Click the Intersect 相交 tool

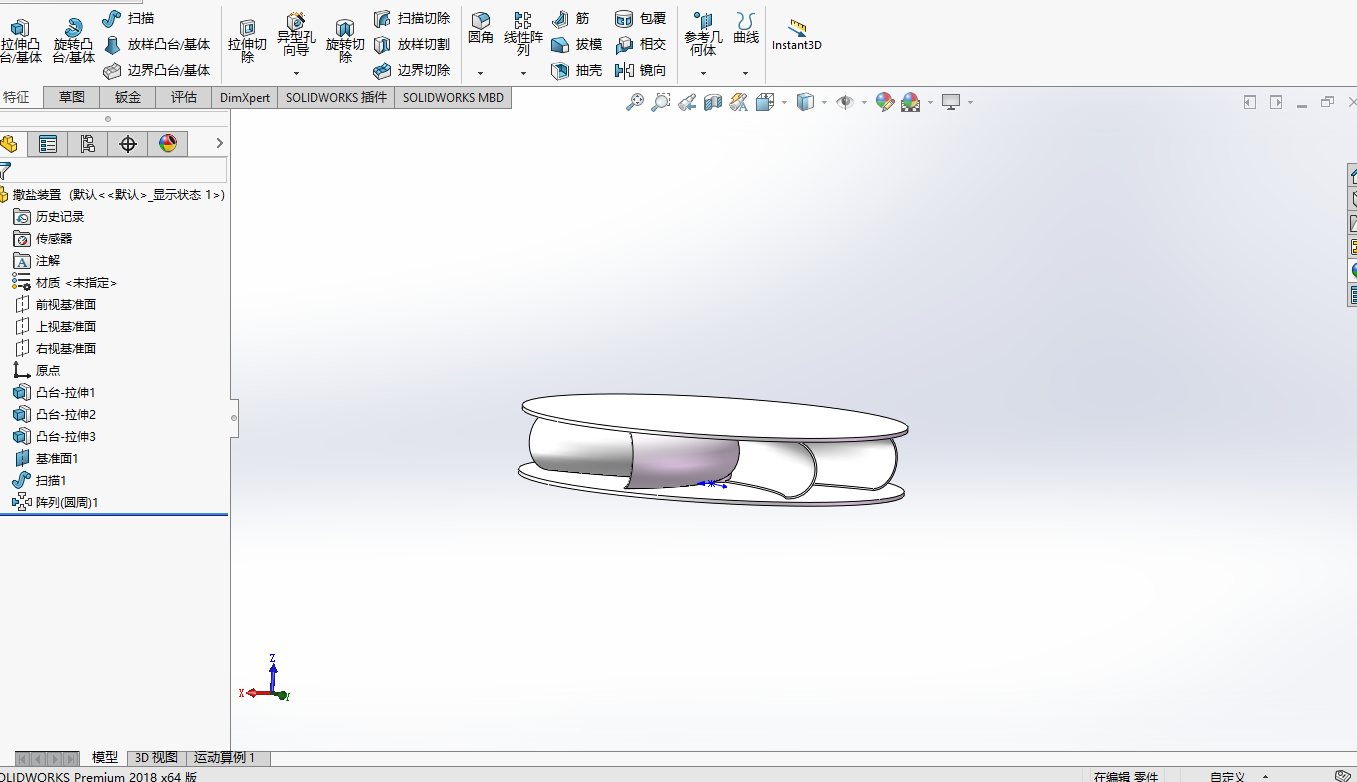[640, 44]
